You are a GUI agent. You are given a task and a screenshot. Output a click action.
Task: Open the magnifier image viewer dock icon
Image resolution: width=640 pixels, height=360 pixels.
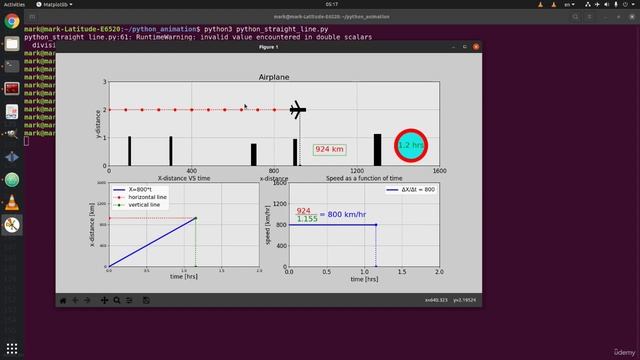(x=12, y=134)
